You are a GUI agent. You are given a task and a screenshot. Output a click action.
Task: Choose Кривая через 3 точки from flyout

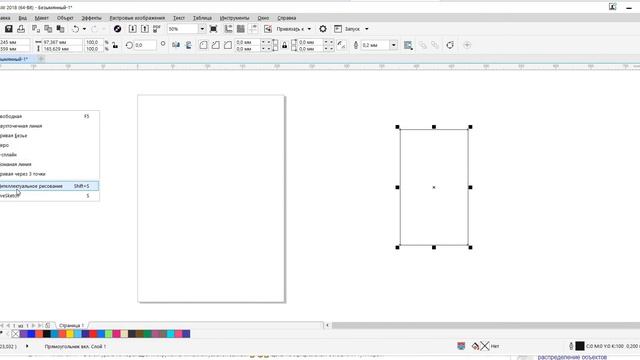coord(49,174)
